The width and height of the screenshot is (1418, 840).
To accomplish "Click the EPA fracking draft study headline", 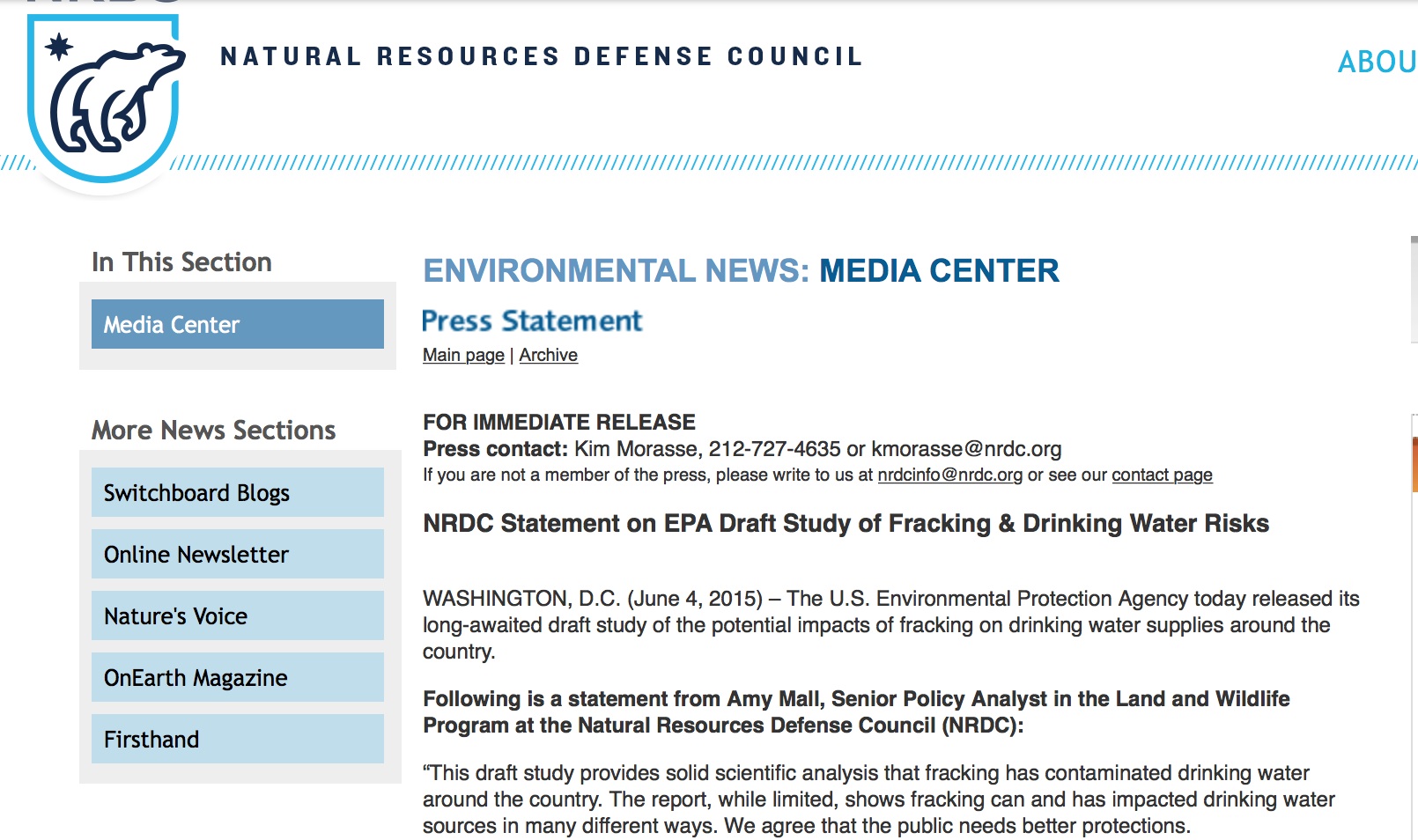I will point(846,523).
